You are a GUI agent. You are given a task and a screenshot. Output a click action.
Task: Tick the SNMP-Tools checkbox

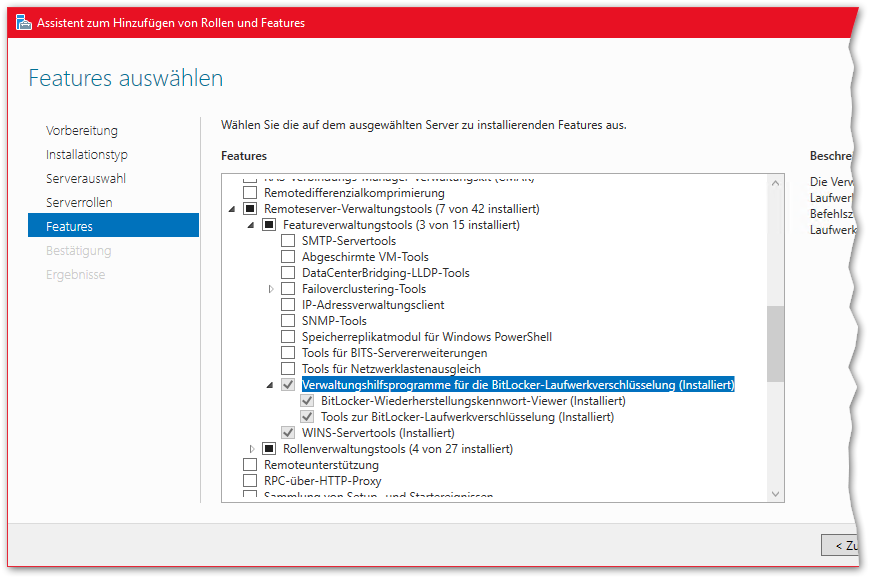coord(289,321)
